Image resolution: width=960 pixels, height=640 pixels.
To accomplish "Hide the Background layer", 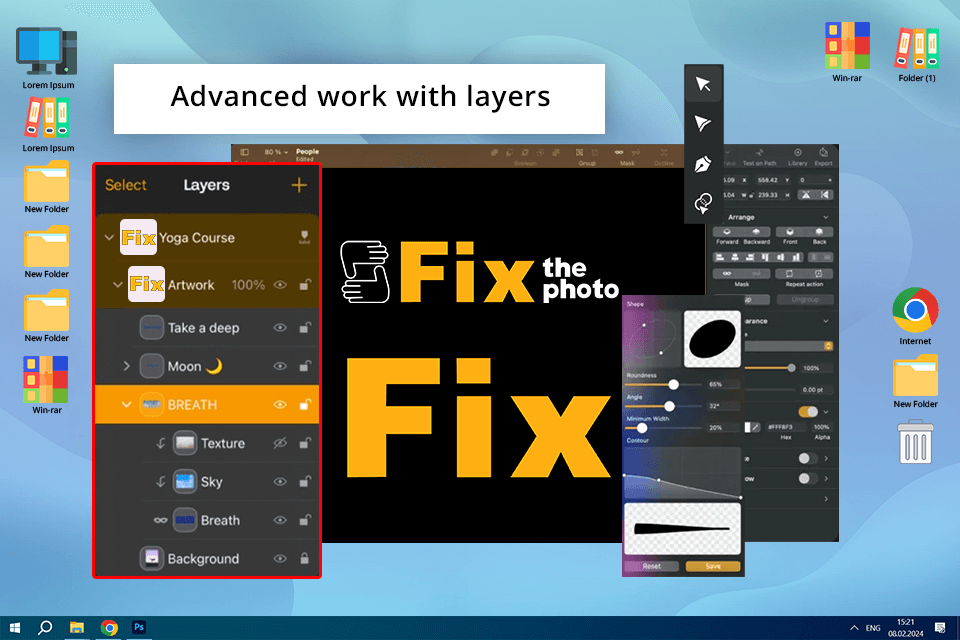I will click(x=280, y=559).
